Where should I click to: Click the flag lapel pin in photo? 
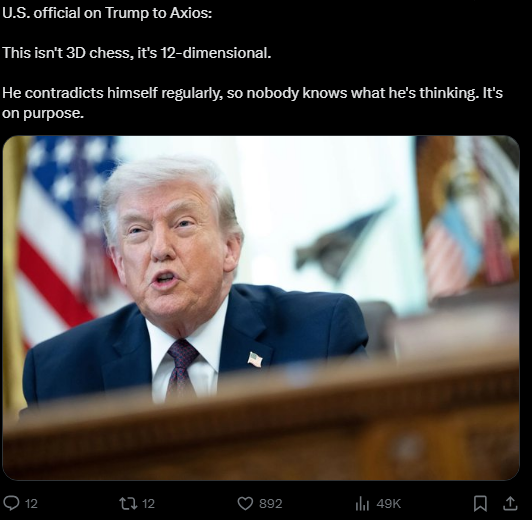click(255, 359)
